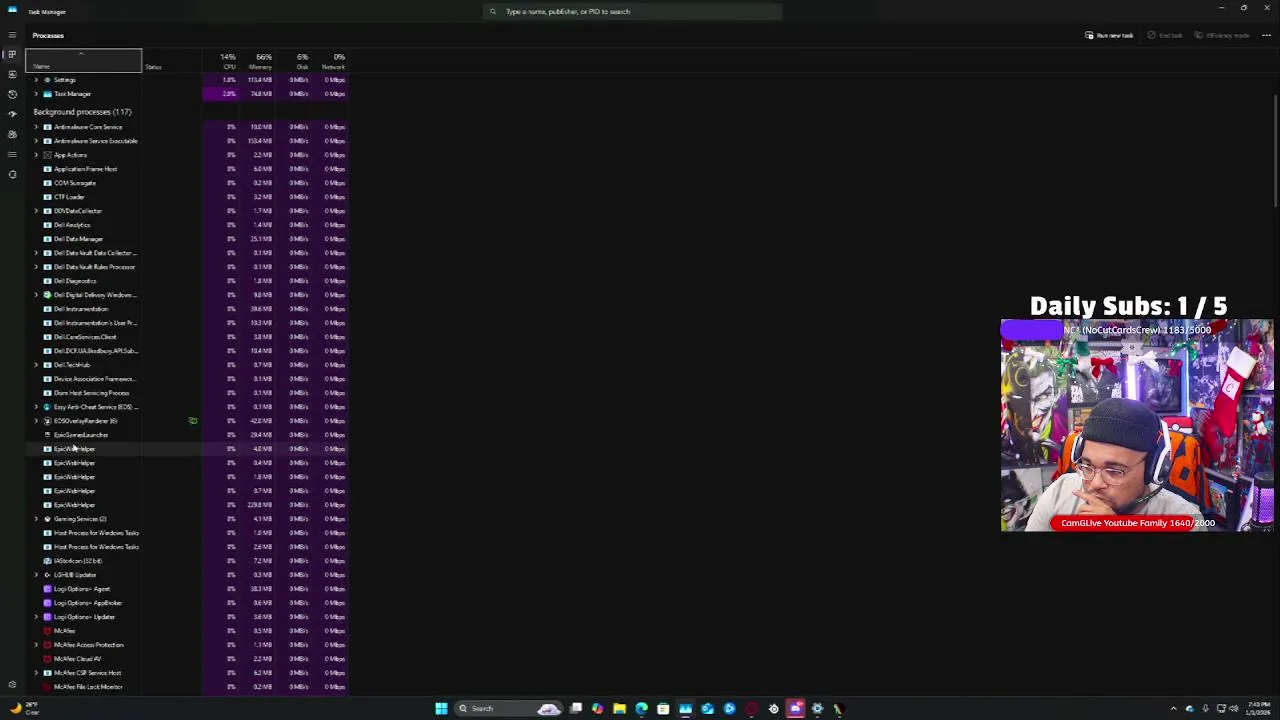Open File Explorer from the taskbar
The image size is (1280, 720).
click(619, 708)
